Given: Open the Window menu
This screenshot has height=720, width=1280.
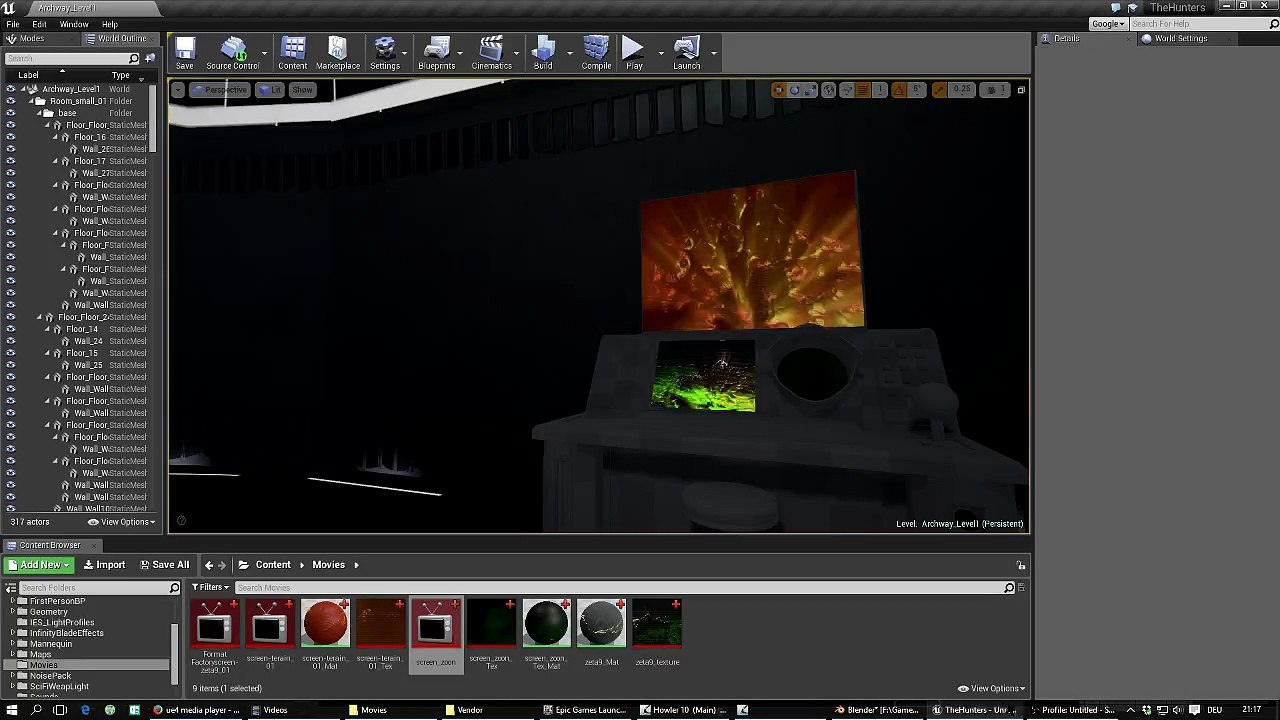Looking at the screenshot, I should pos(74,24).
